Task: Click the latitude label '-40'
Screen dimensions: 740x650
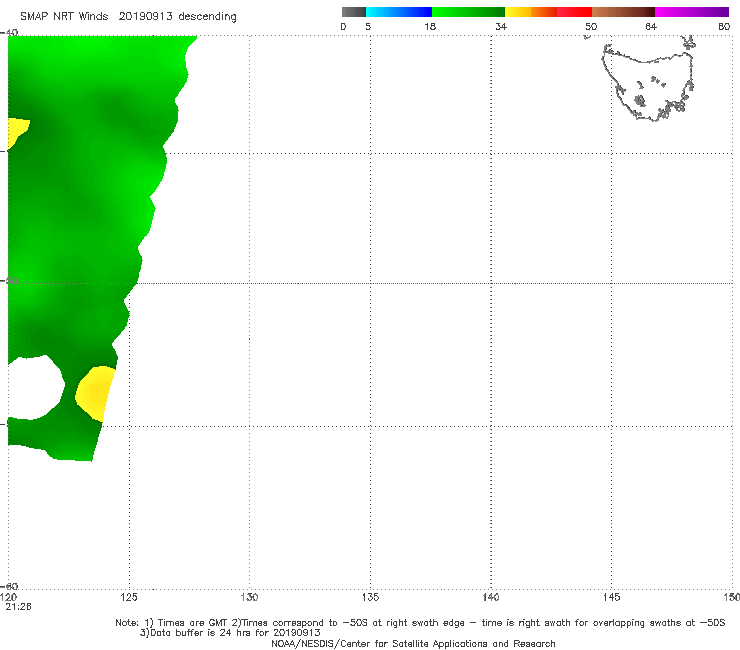Action: pyautogui.click(x=10, y=32)
